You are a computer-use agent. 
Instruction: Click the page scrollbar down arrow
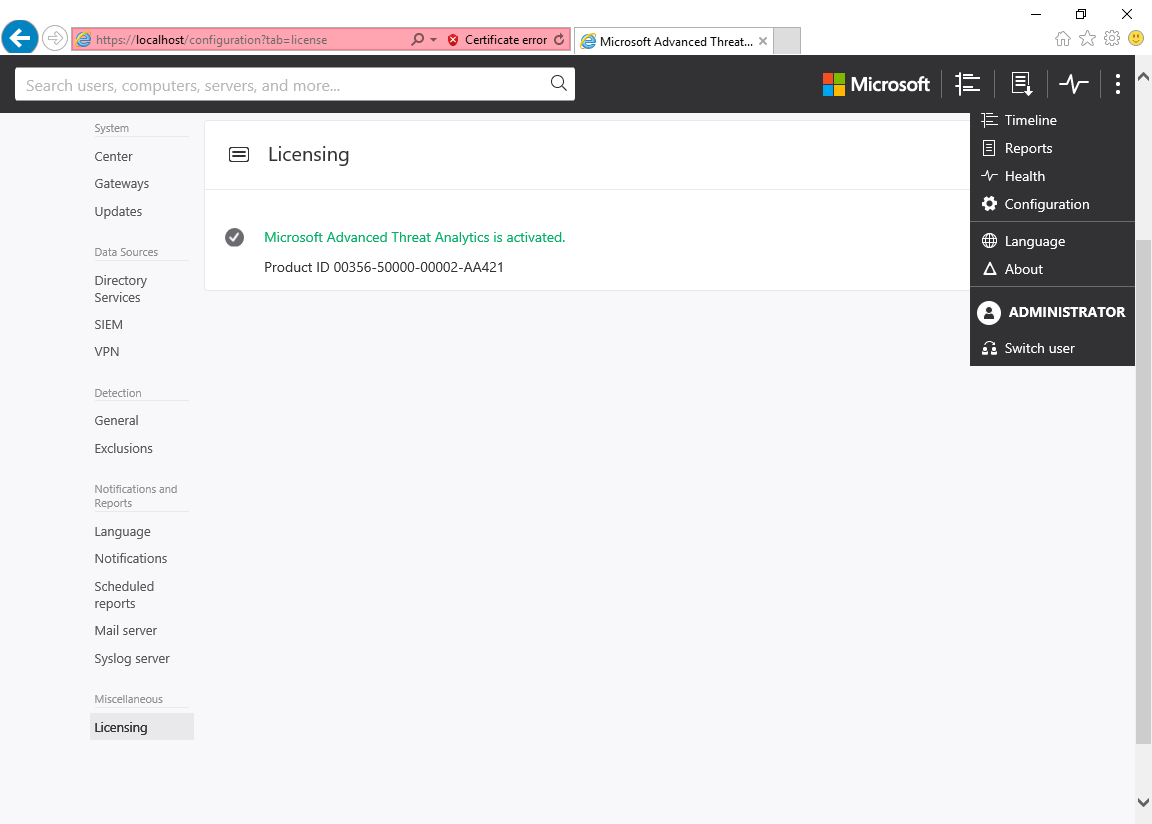click(x=1143, y=803)
